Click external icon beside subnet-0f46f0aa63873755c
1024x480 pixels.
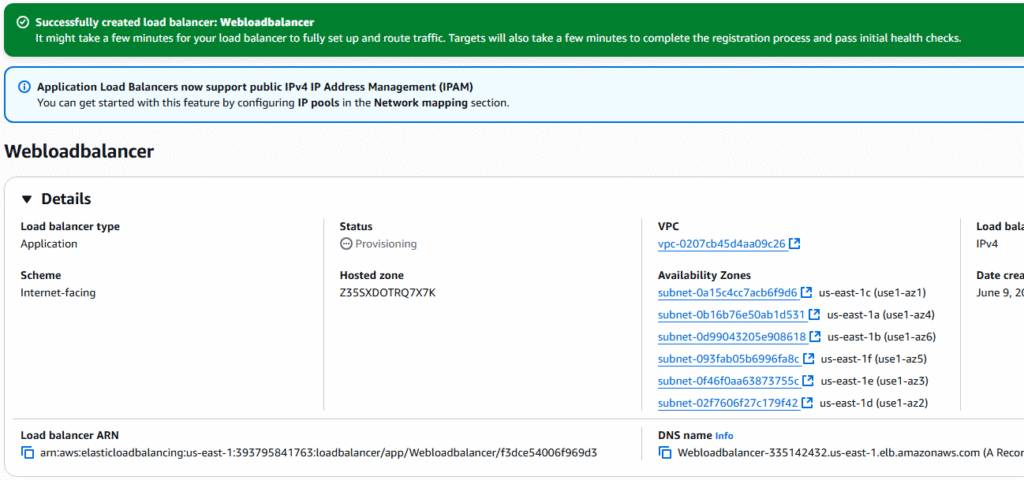pos(808,381)
